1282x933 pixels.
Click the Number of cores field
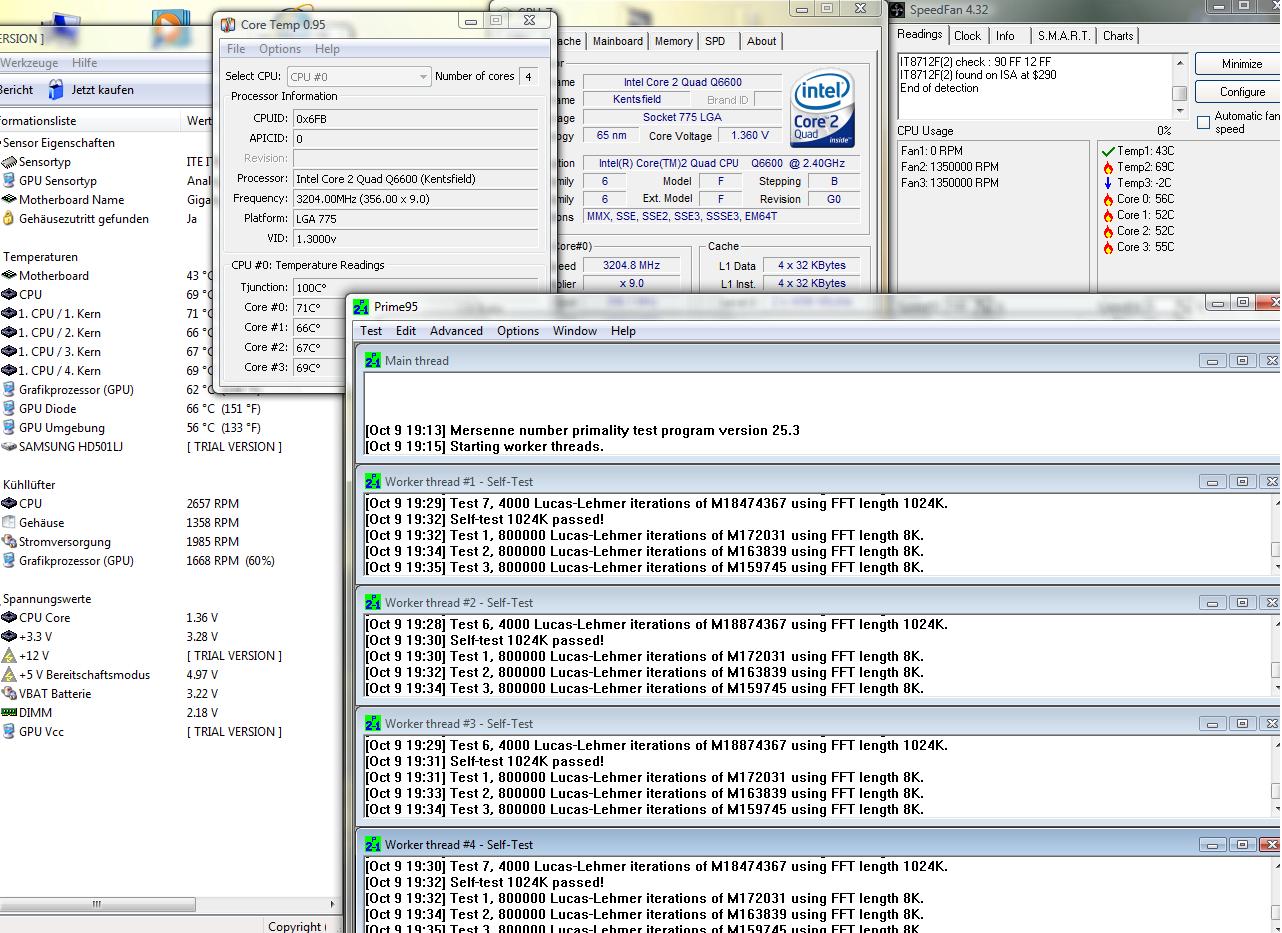pos(527,77)
